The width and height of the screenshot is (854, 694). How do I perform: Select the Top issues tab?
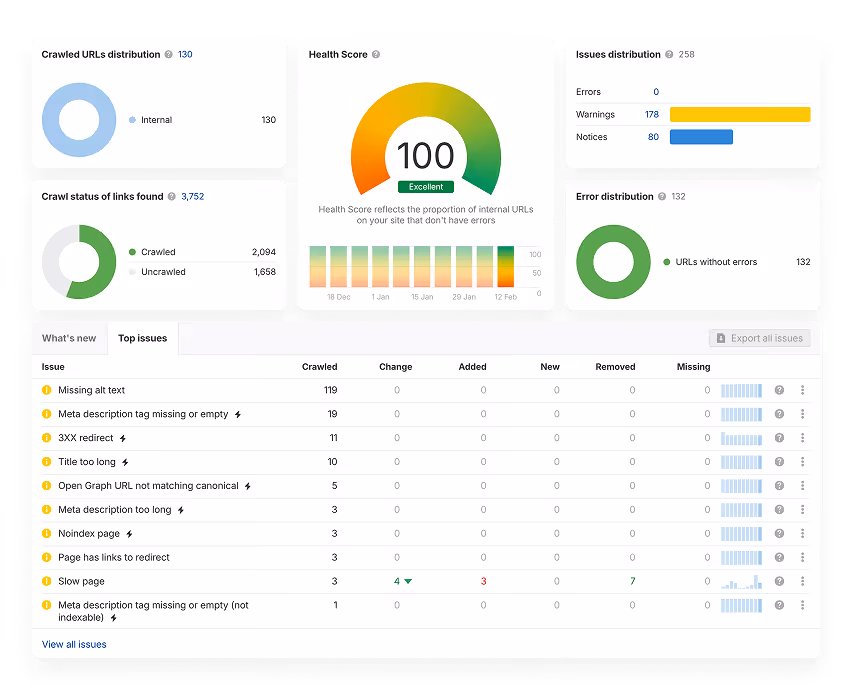143,338
